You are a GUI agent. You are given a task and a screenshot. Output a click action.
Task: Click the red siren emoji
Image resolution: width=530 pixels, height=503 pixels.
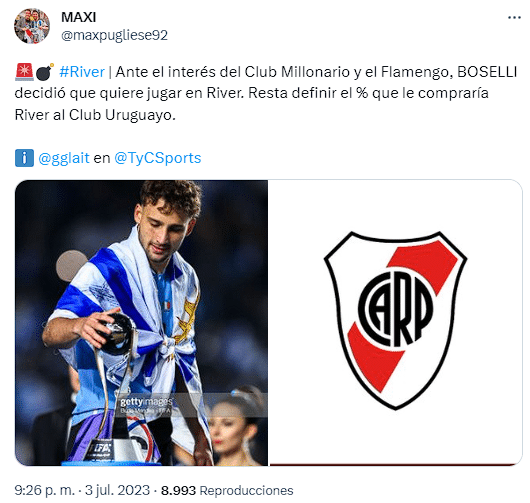[x=24, y=72]
